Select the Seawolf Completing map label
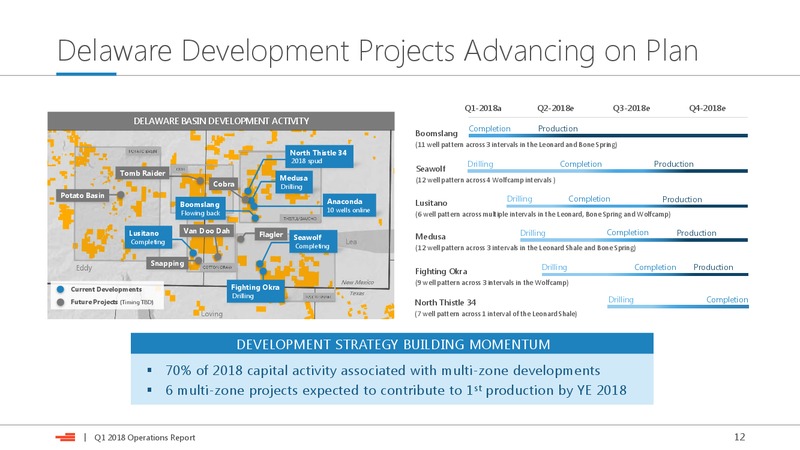Viewport: 800px width, 450px height. (x=313, y=241)
